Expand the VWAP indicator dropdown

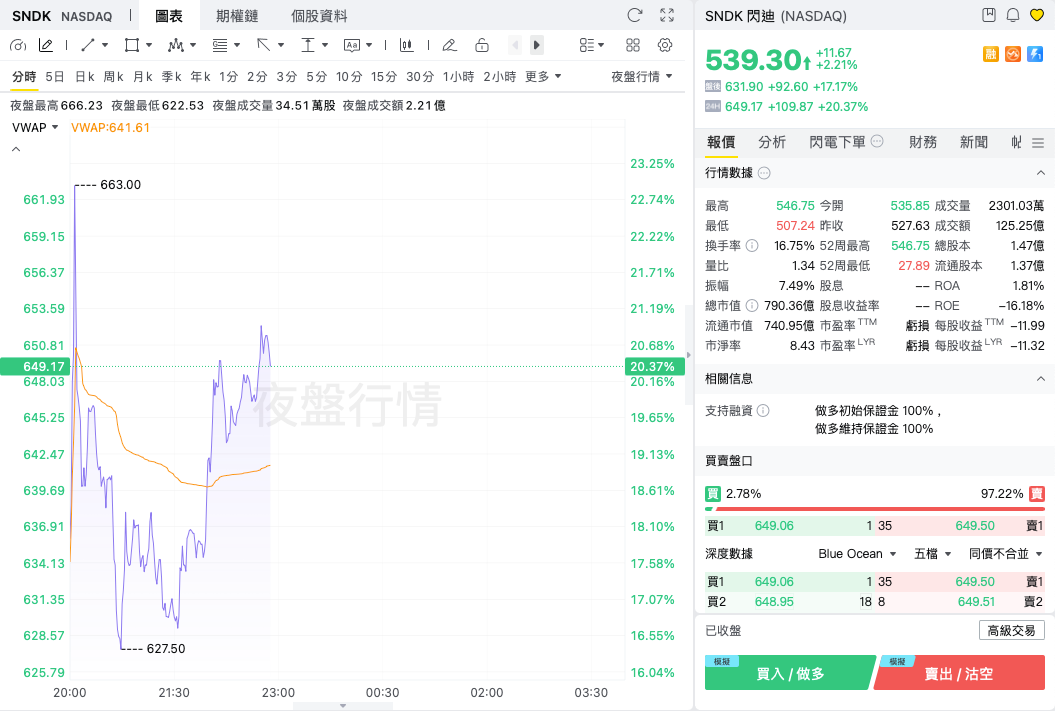click(x=36, y=127)
